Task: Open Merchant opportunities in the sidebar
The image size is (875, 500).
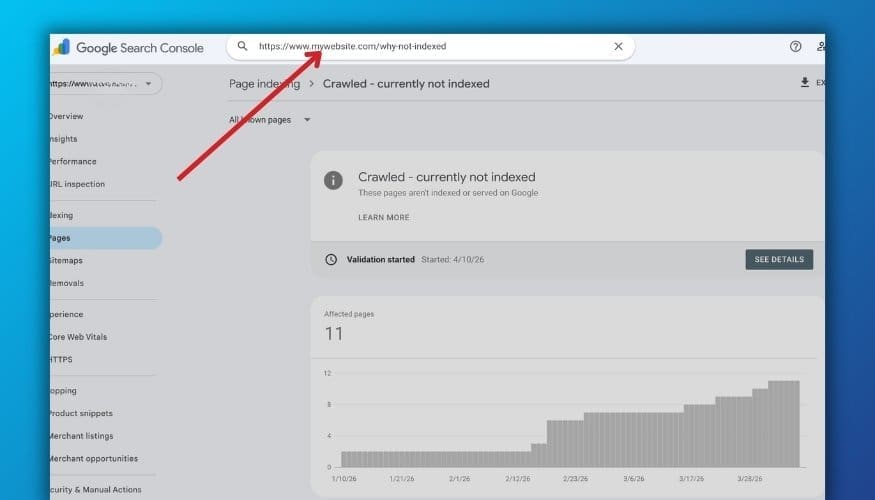Action: 94,459
